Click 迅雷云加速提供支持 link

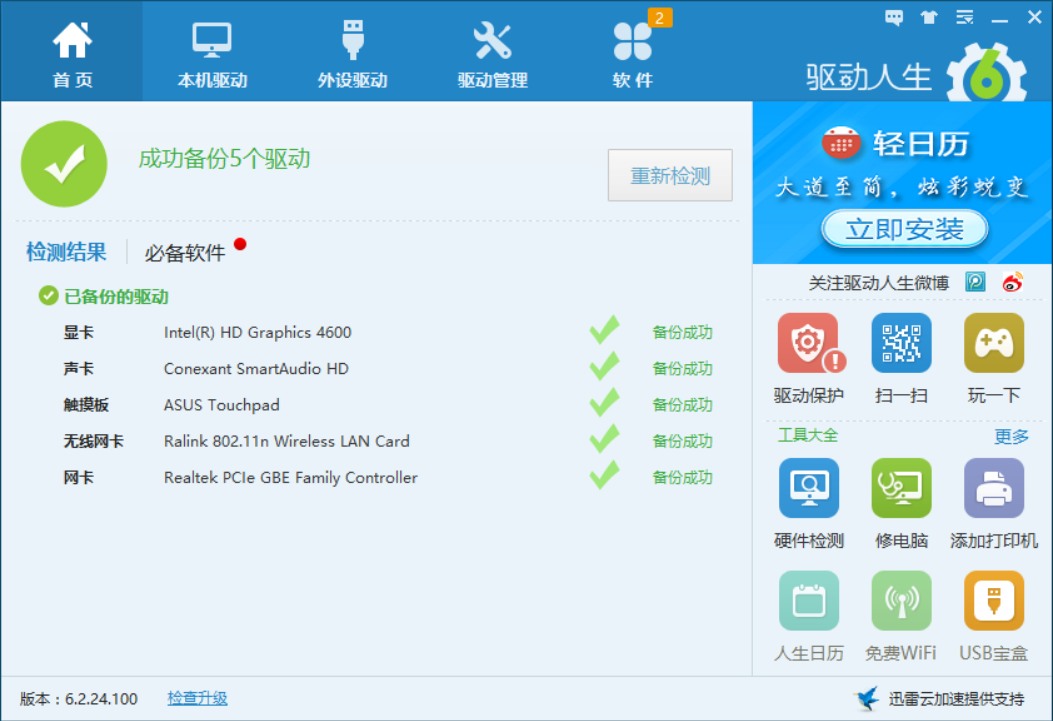pyautogui.click(x=956, y=699)
